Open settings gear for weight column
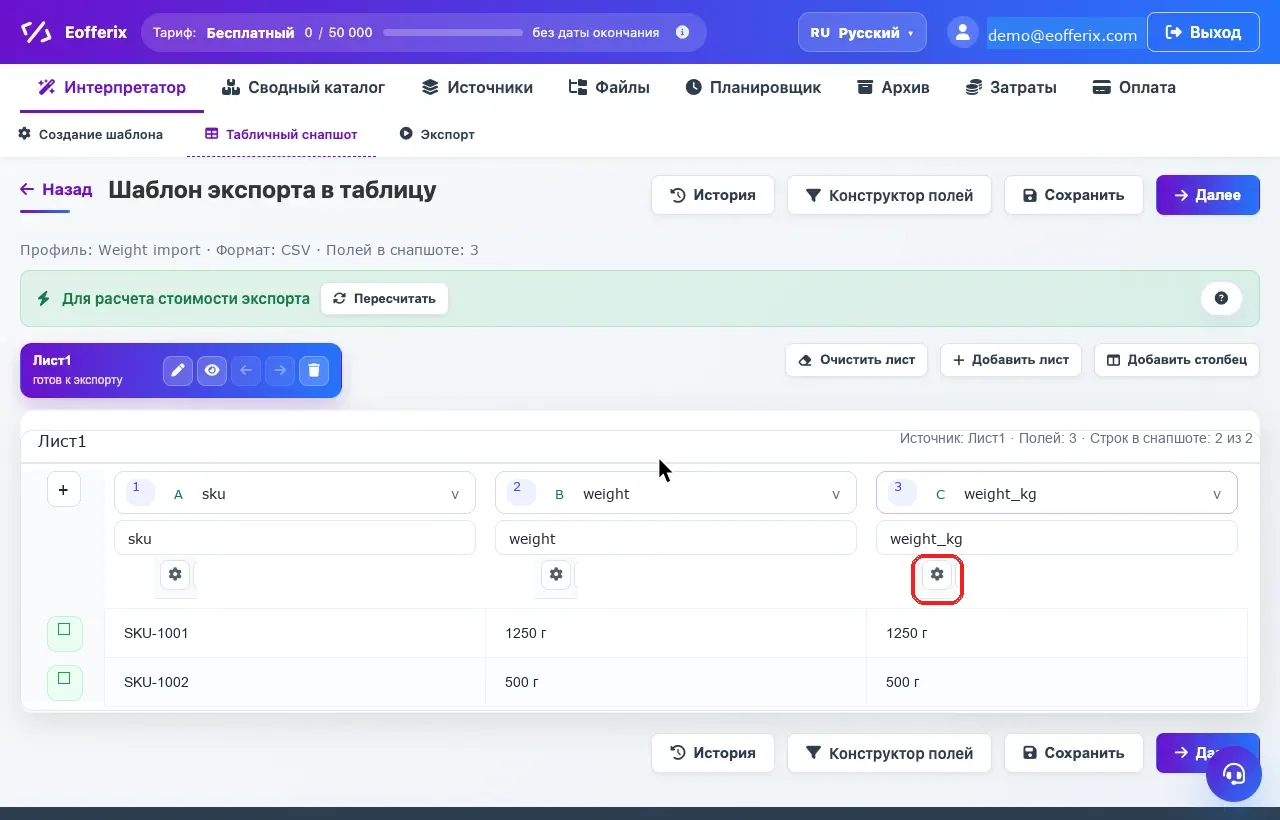The width and height of the screenshot is (1280, 820). pos(556,574)
